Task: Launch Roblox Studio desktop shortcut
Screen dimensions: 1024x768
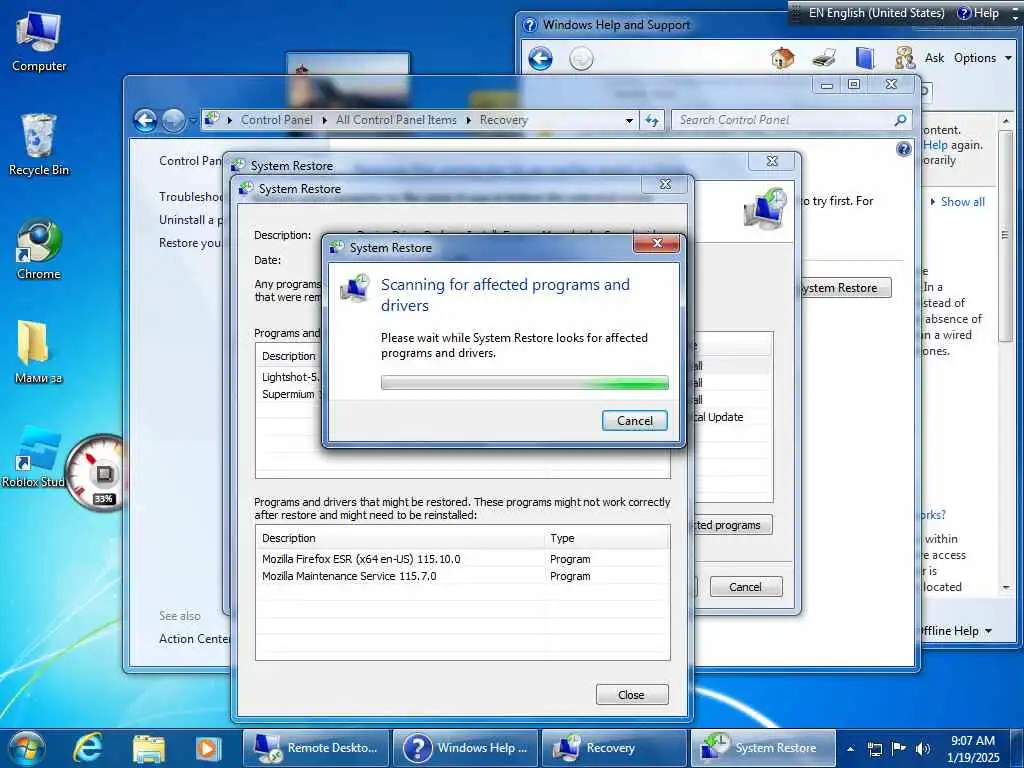Action: 34,457
